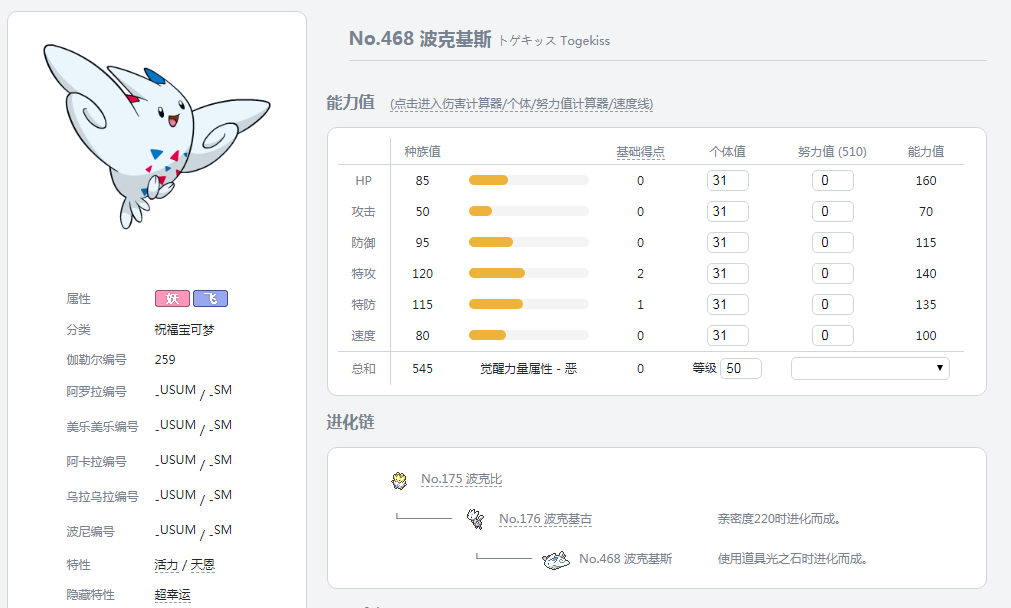Click the Togekiss sprite in evolution chain
Image resolution: width=1011 pixels, height=608 pixels.
point(556,560)
